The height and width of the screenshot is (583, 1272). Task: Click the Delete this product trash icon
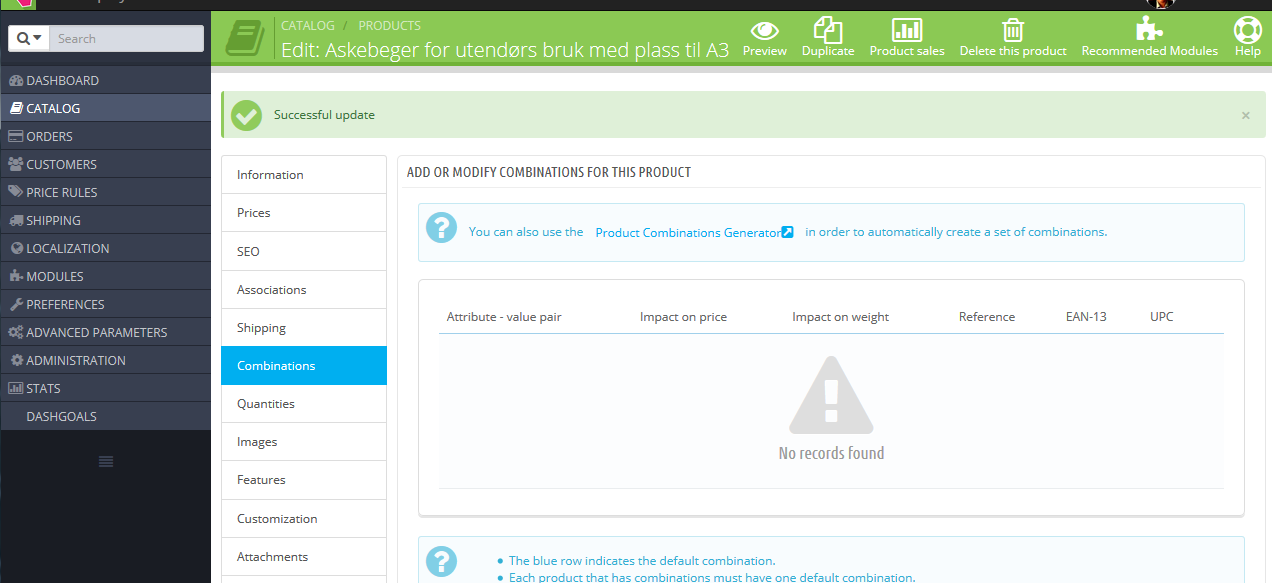1013,30
